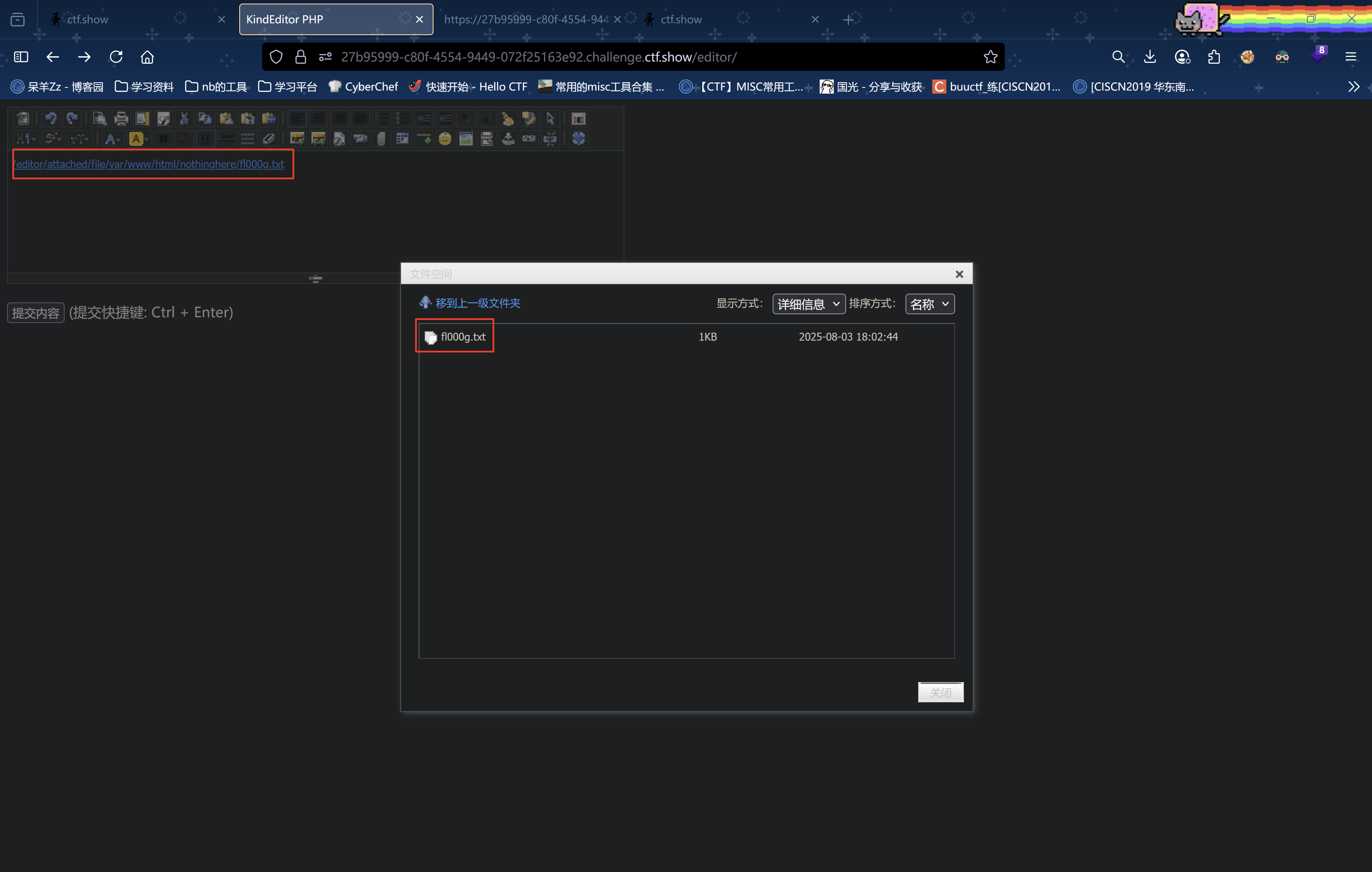Image resolution: width=1372 pixels, height=872 pixels.
Task: Click the 关闭 button in dialog
Action: (940, 692)
